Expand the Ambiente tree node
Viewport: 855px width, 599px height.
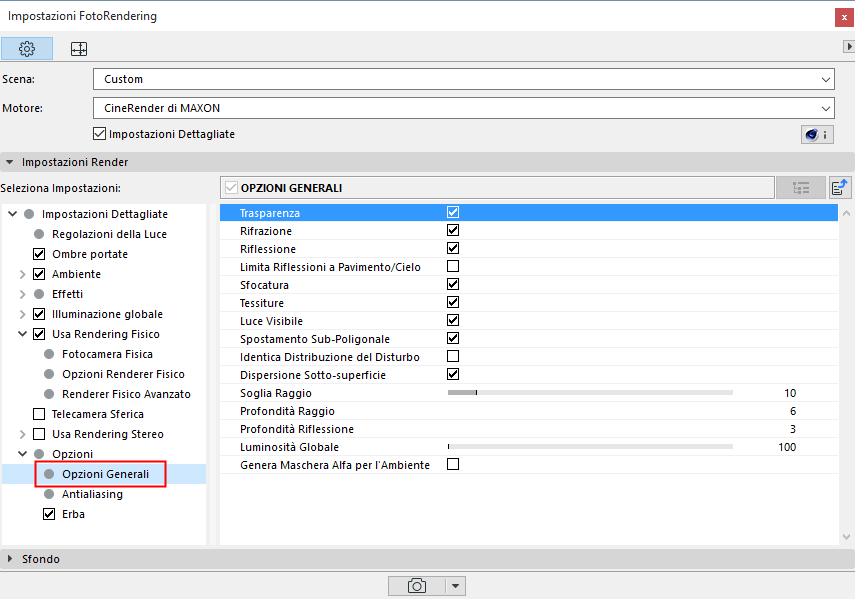pos(22,274)
